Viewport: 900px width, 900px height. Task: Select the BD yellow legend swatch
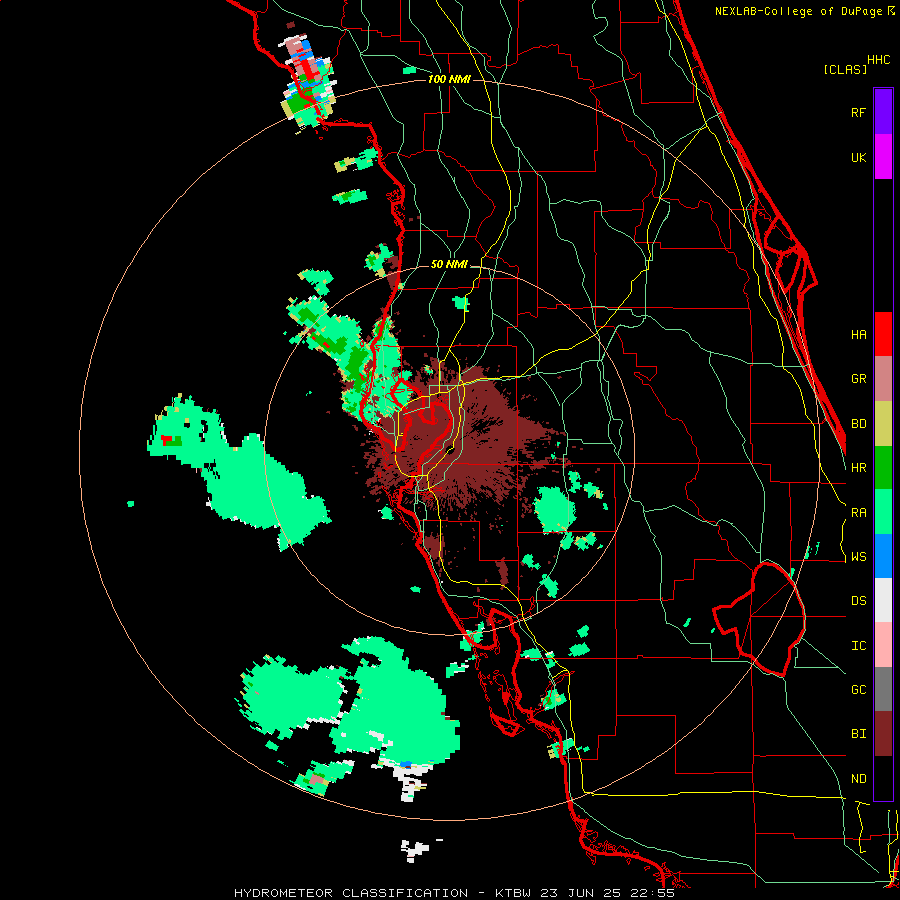pyautogui.click(x=883, y=424)
